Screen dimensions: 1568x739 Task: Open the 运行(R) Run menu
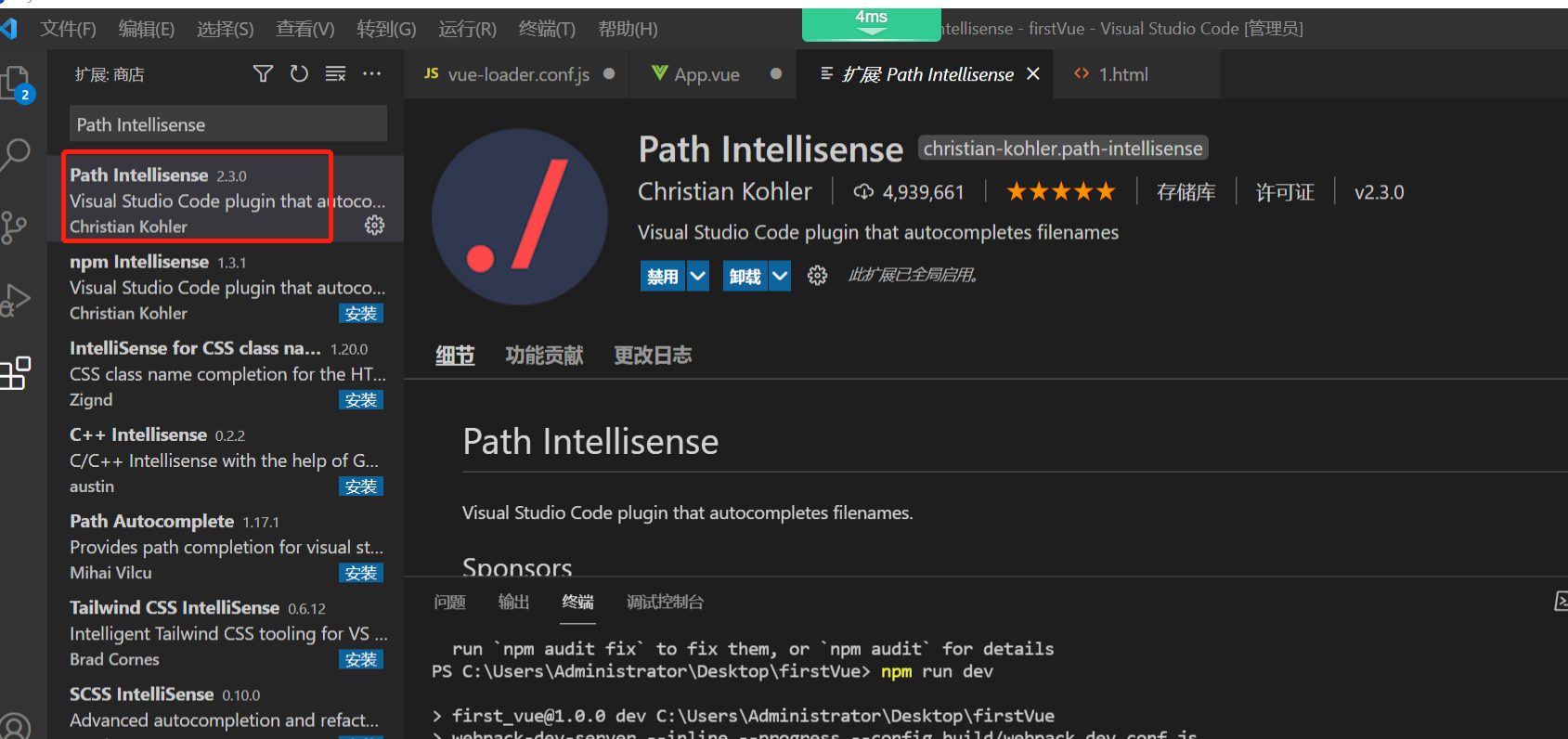pos(468,29)
